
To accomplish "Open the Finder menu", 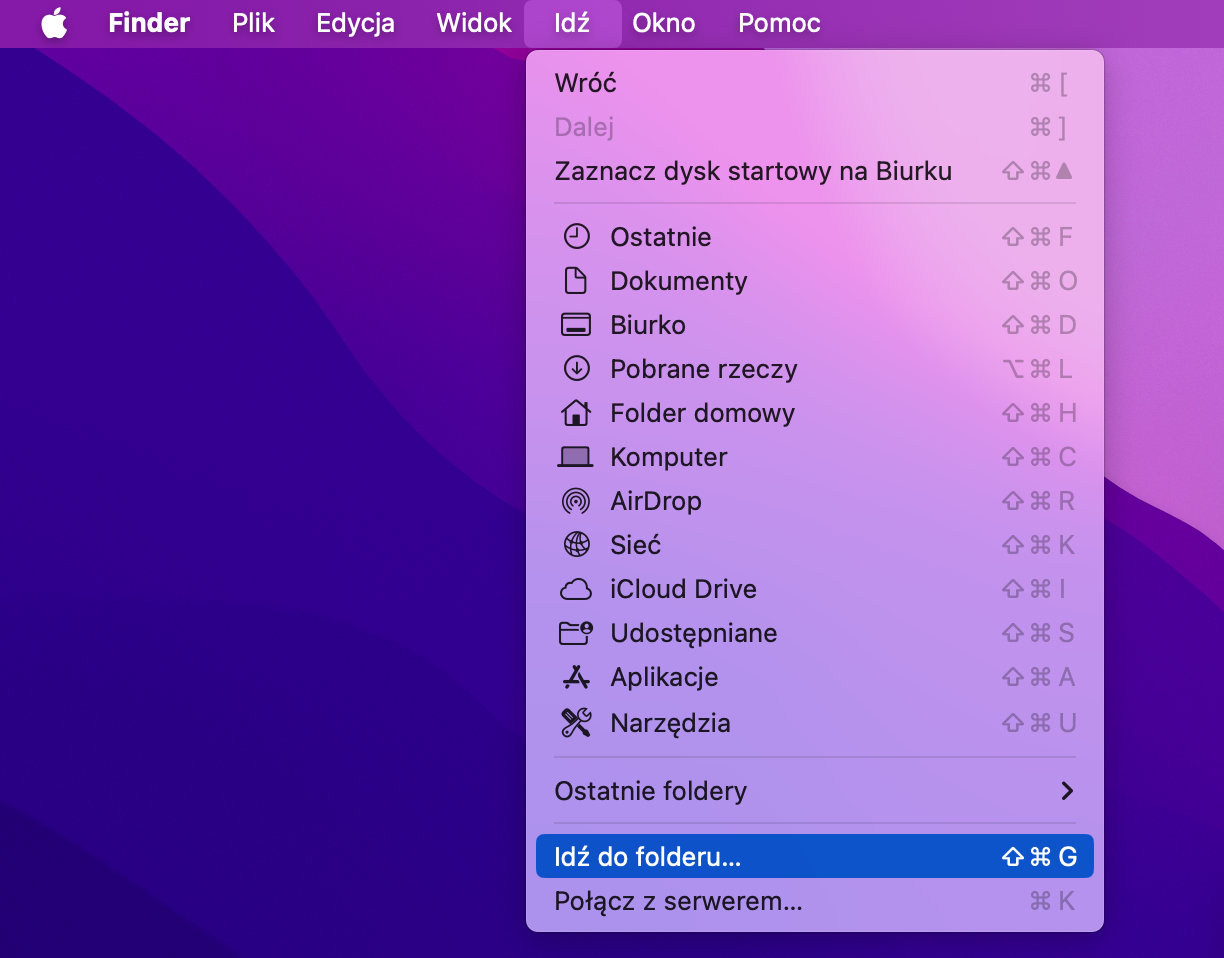I will tap(149, 23).
